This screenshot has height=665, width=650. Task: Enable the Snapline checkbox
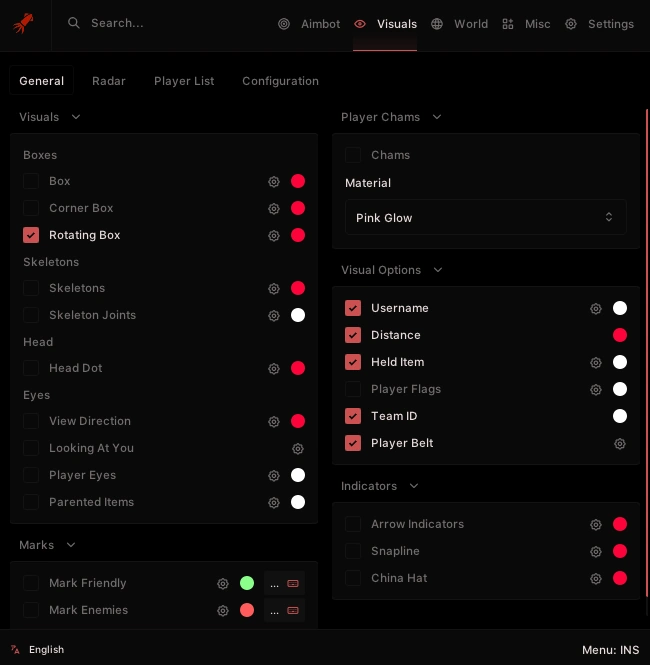click(x=353, y=551)
